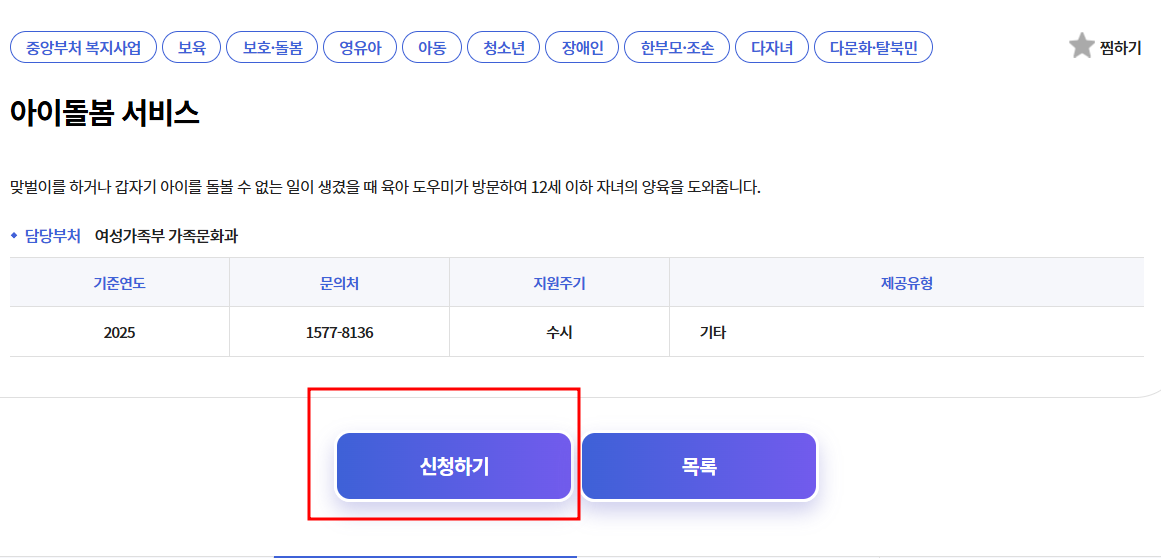Click the 문의처 column header

point(339,283)
